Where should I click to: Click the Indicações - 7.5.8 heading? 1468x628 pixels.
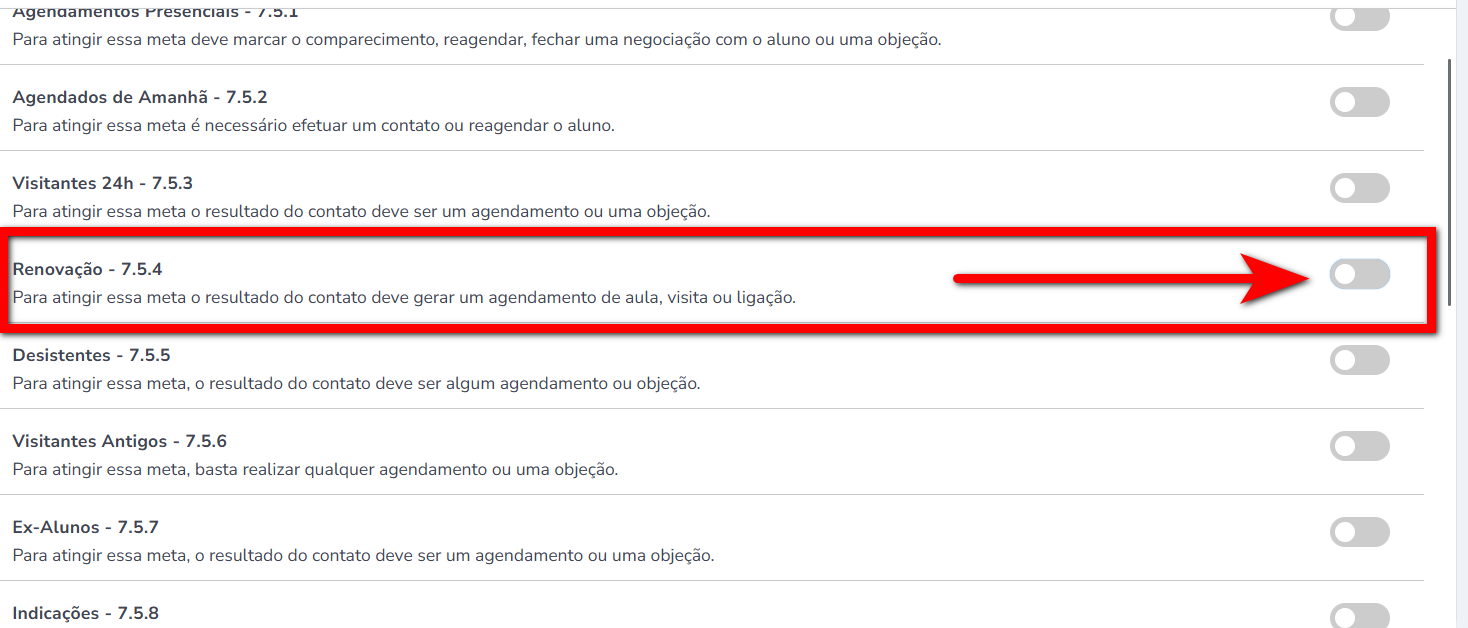(85, 613)
